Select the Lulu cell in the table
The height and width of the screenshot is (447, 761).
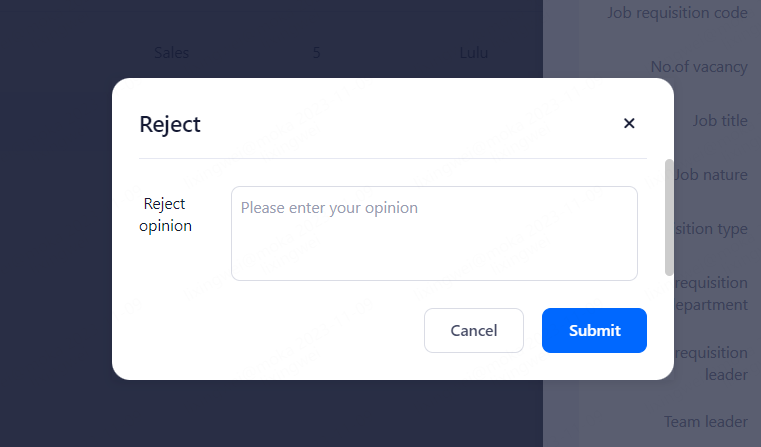[x=474, y=53]
